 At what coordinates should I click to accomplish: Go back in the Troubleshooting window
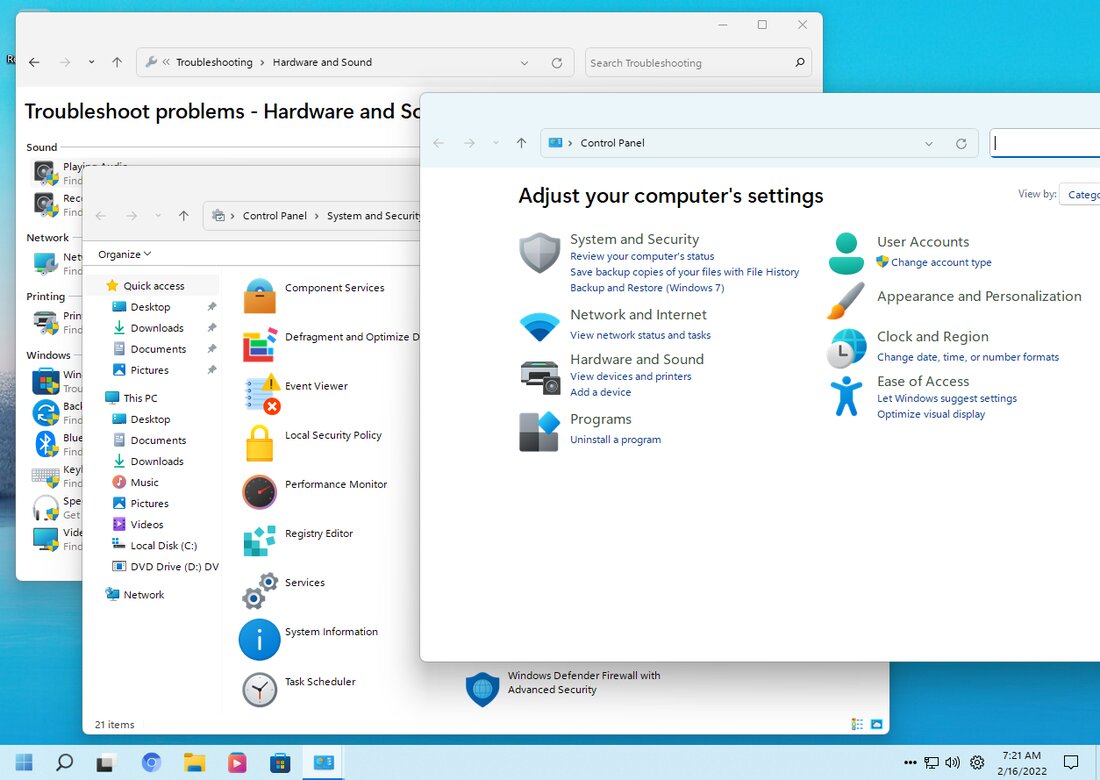(x=34, y=62)
